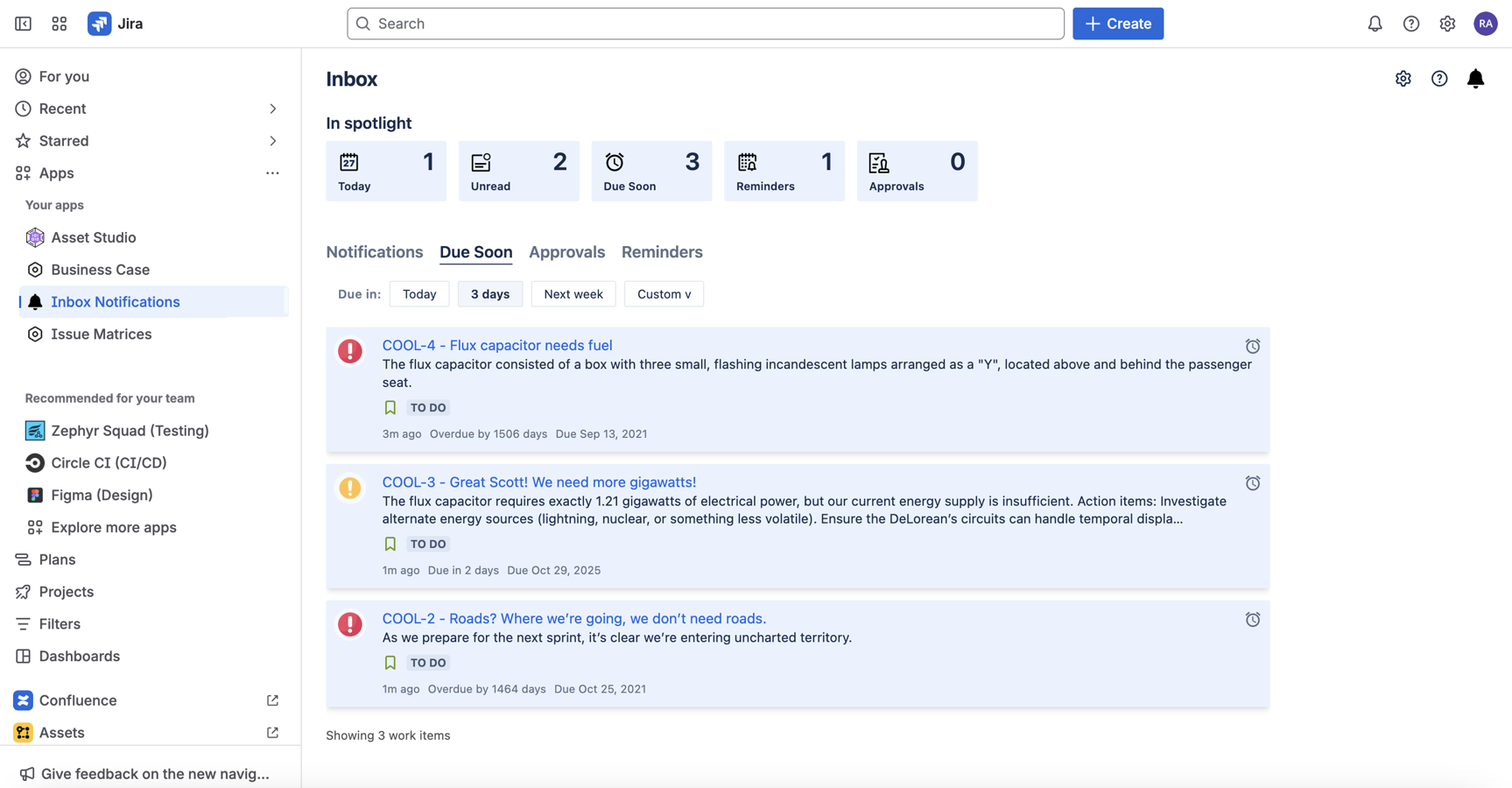Click the Apps sidebar item
1512x788 pixels.
point(57,173)
